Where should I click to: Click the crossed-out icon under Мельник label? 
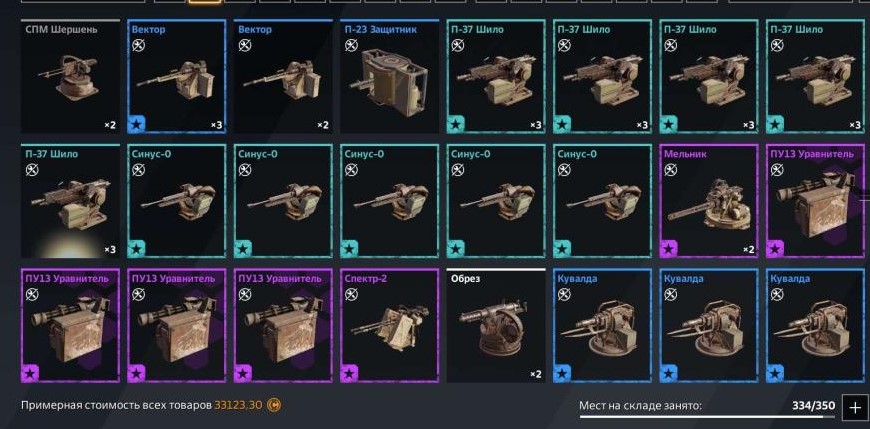670,170
